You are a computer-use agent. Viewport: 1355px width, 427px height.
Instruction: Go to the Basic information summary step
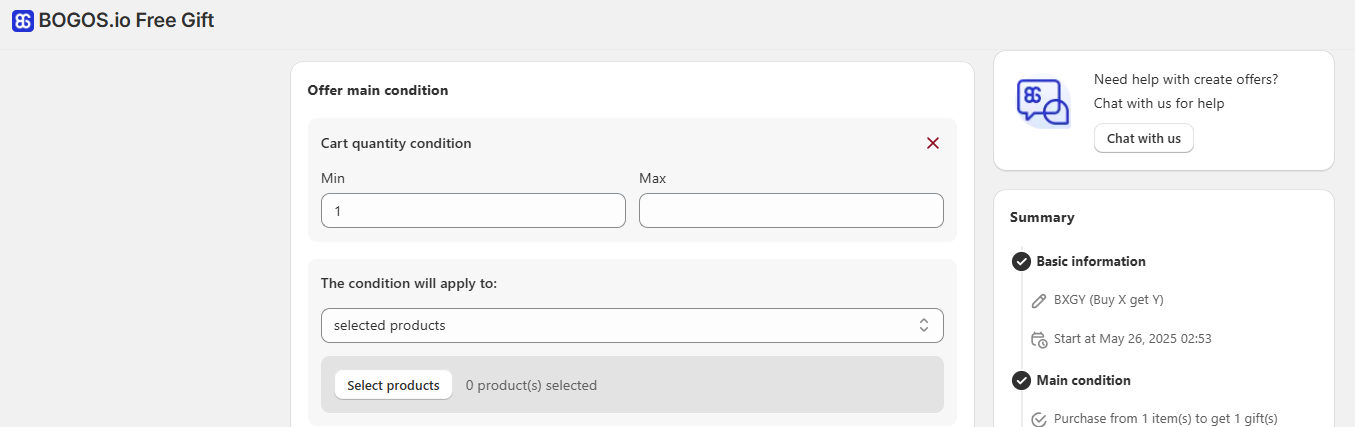point(1091,261)
